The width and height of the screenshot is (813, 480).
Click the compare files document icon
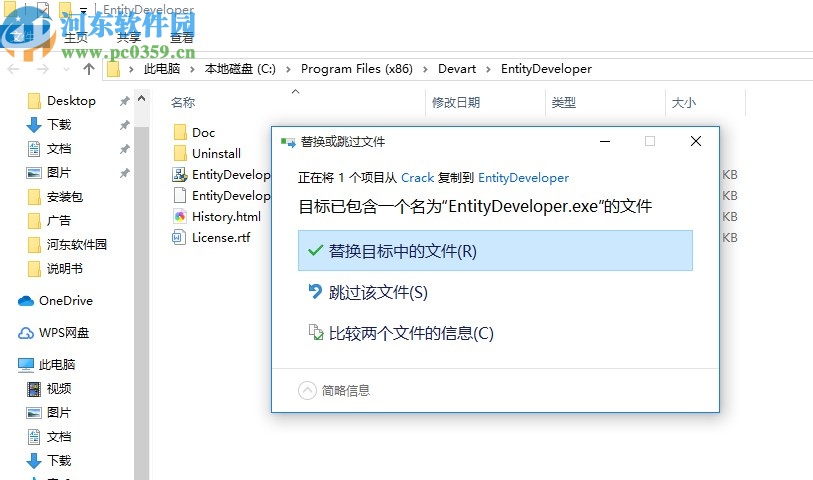point(316,332)
